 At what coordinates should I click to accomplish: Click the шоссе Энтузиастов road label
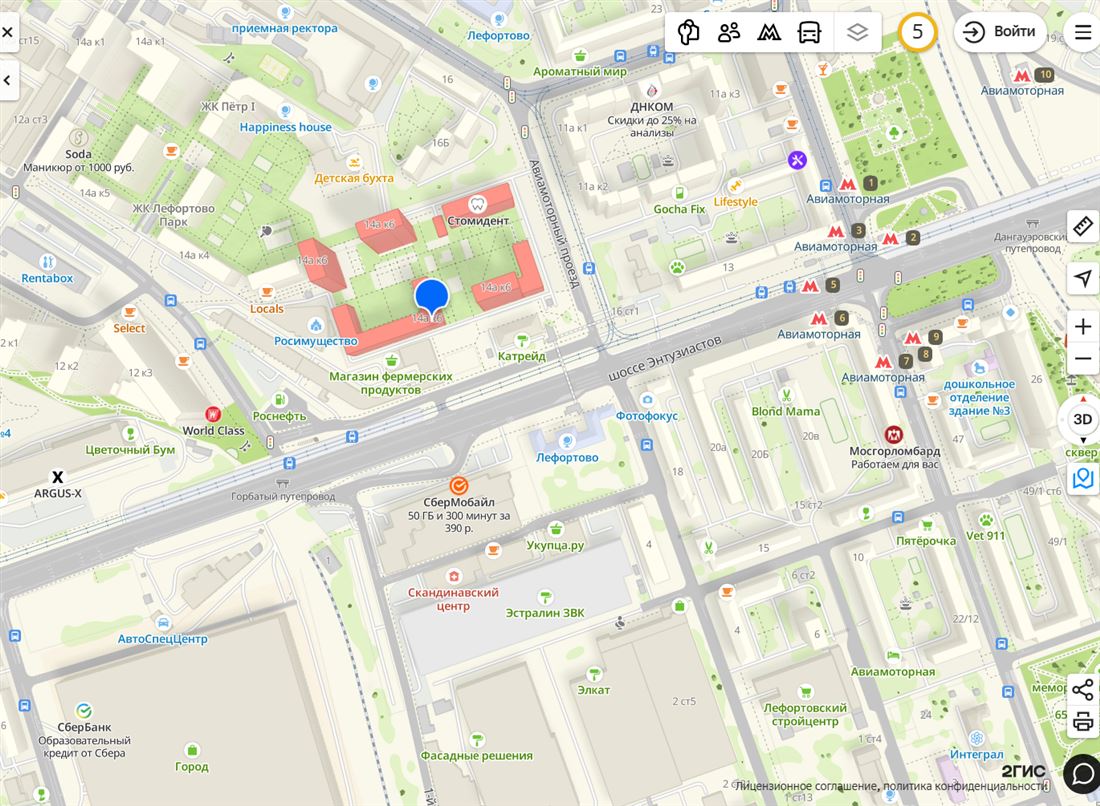pos(665,358)
